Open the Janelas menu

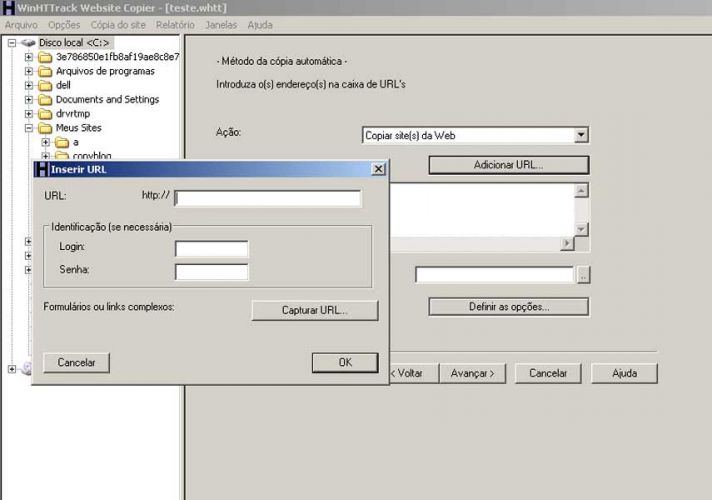(221, 25)
